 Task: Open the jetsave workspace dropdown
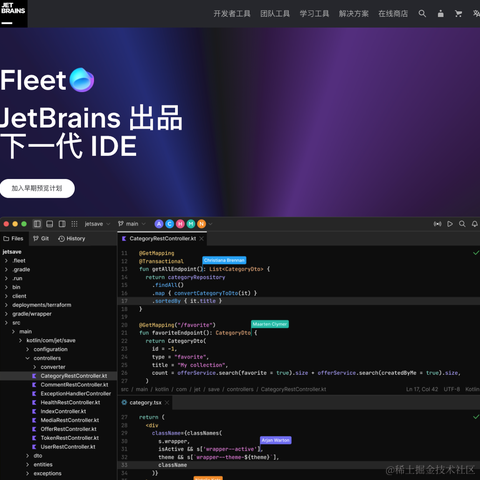[x=97, y=224]
